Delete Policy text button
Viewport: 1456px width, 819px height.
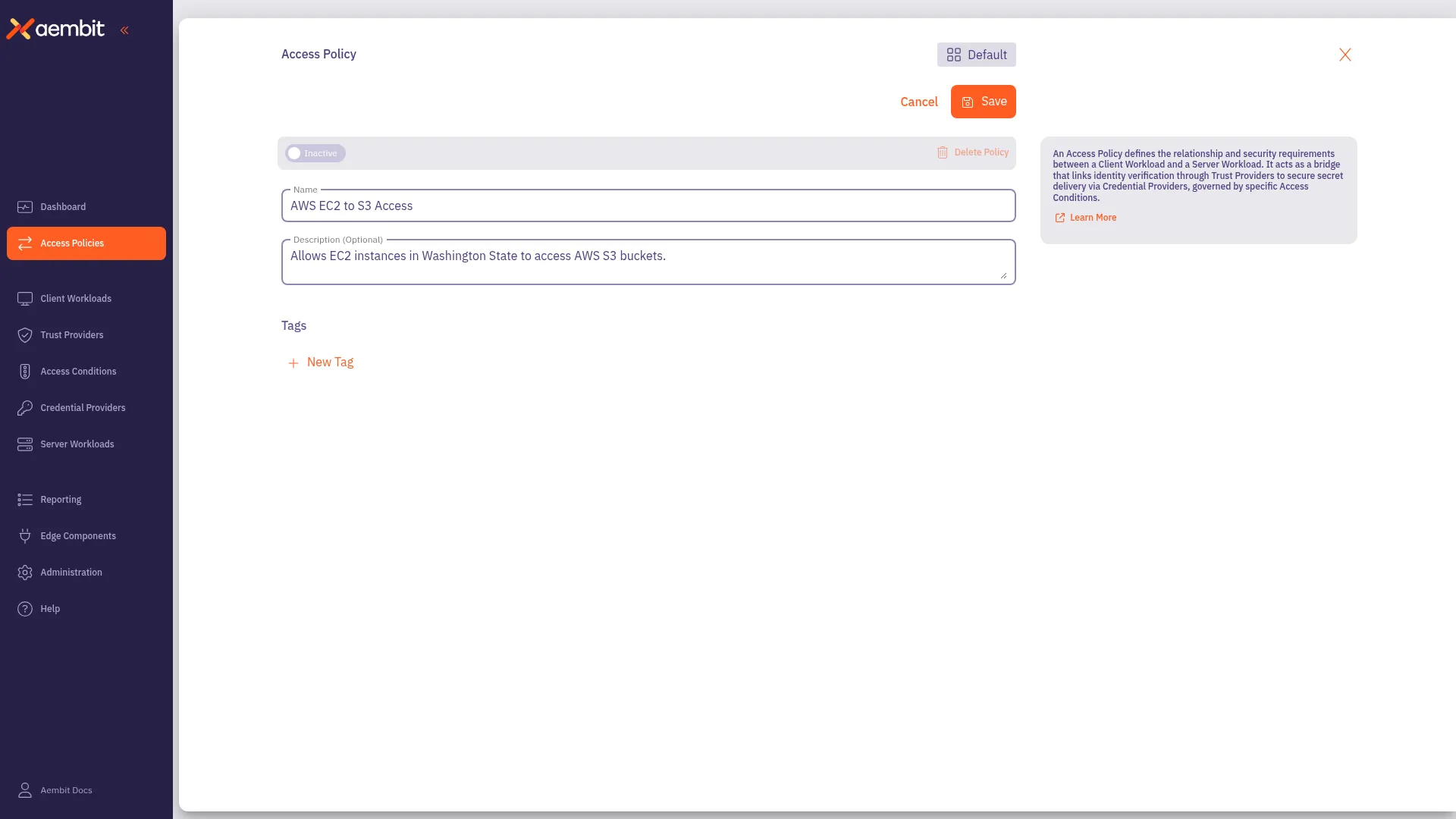(x=981, y=152)
